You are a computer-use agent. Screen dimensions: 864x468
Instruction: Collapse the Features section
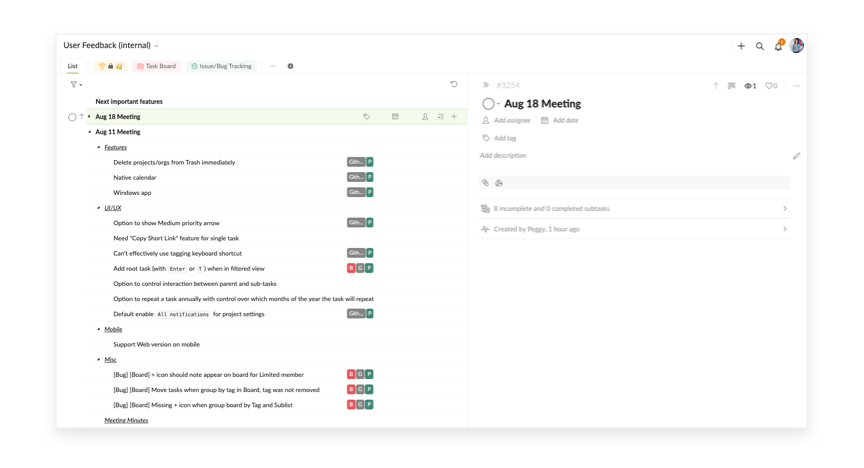coord(99,147)
